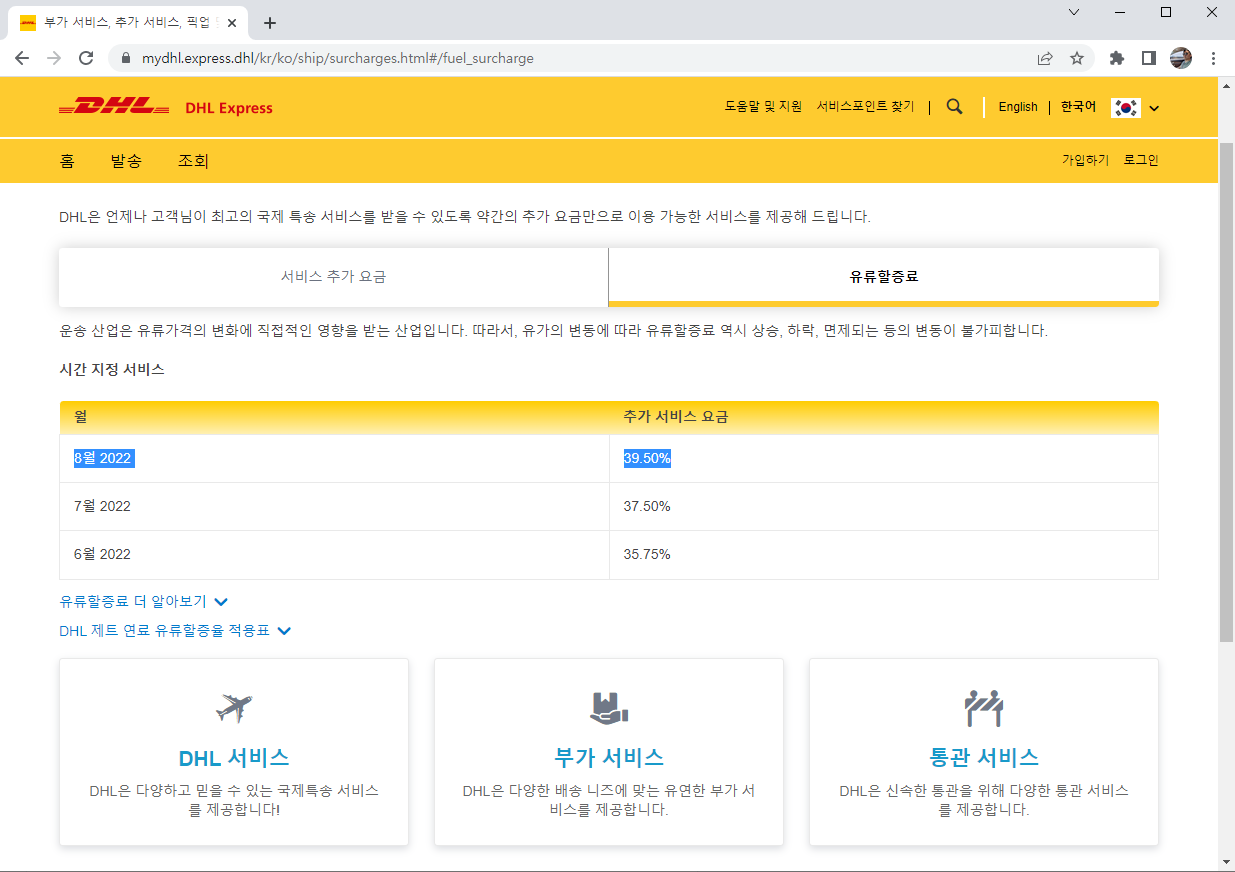Switch language to English
1235x872 pixels.
[1018, 107]
